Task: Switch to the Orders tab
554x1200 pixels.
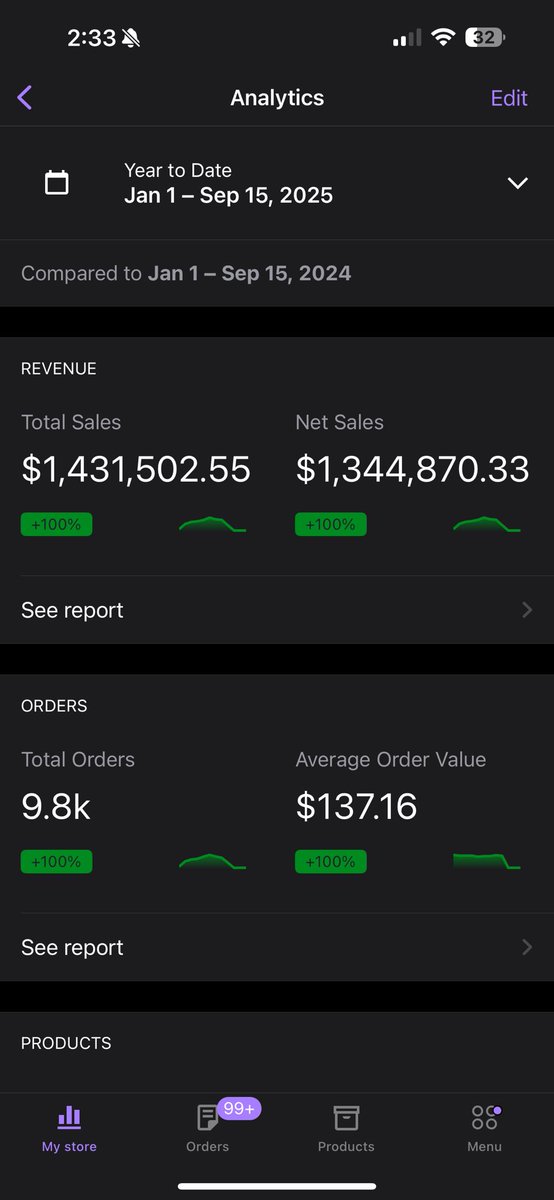Action: coord(208,1130)
